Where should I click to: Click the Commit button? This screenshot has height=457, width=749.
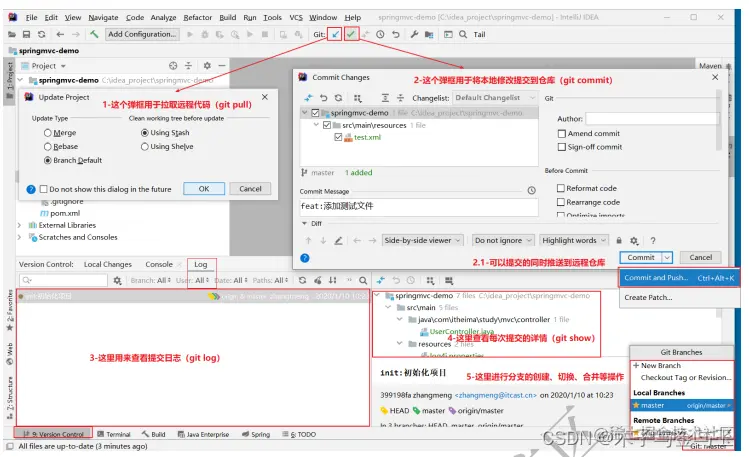tap(641, 258)
